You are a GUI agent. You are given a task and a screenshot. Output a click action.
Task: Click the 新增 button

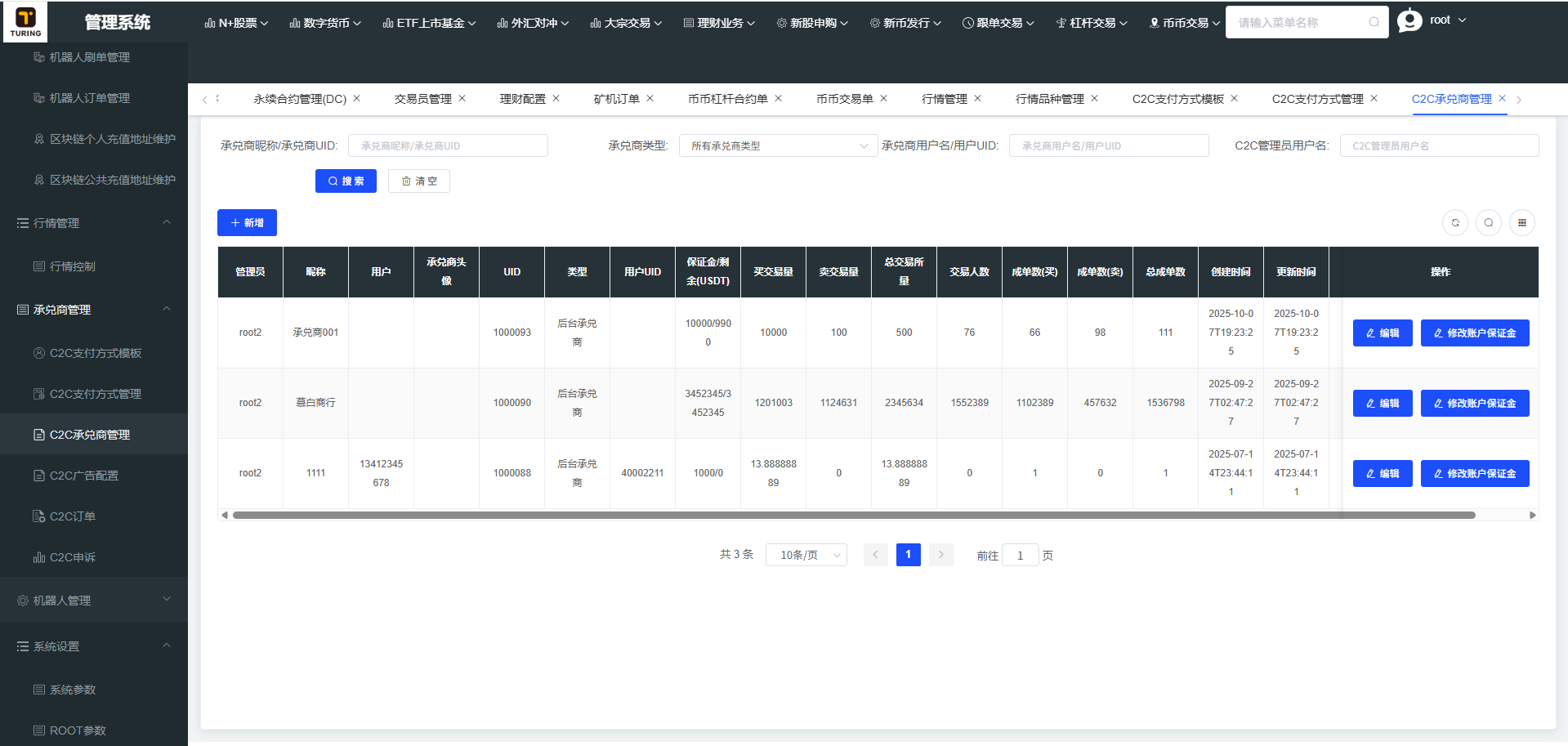pos(247,223)
